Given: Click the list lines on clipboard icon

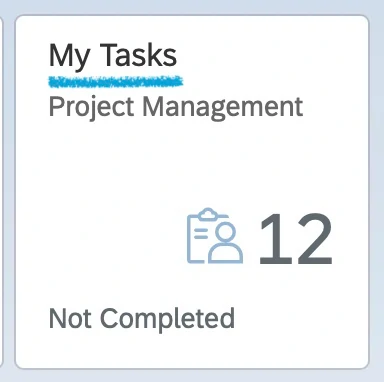Looking at the screenshot, I should click(x=201, y=233).
